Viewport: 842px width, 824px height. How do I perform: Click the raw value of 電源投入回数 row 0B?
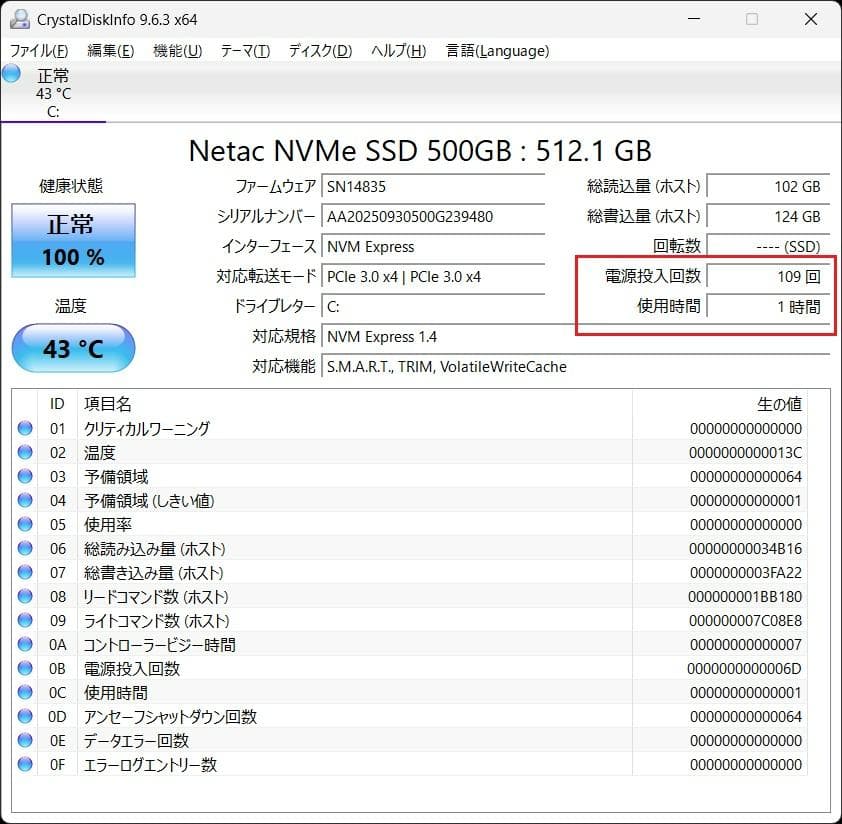coord(745,668)
